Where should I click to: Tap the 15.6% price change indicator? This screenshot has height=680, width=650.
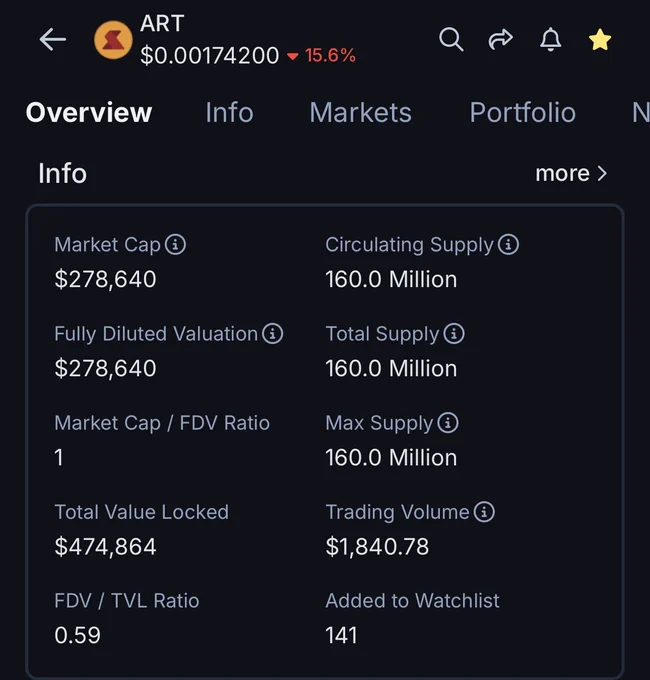click(321, 56)
